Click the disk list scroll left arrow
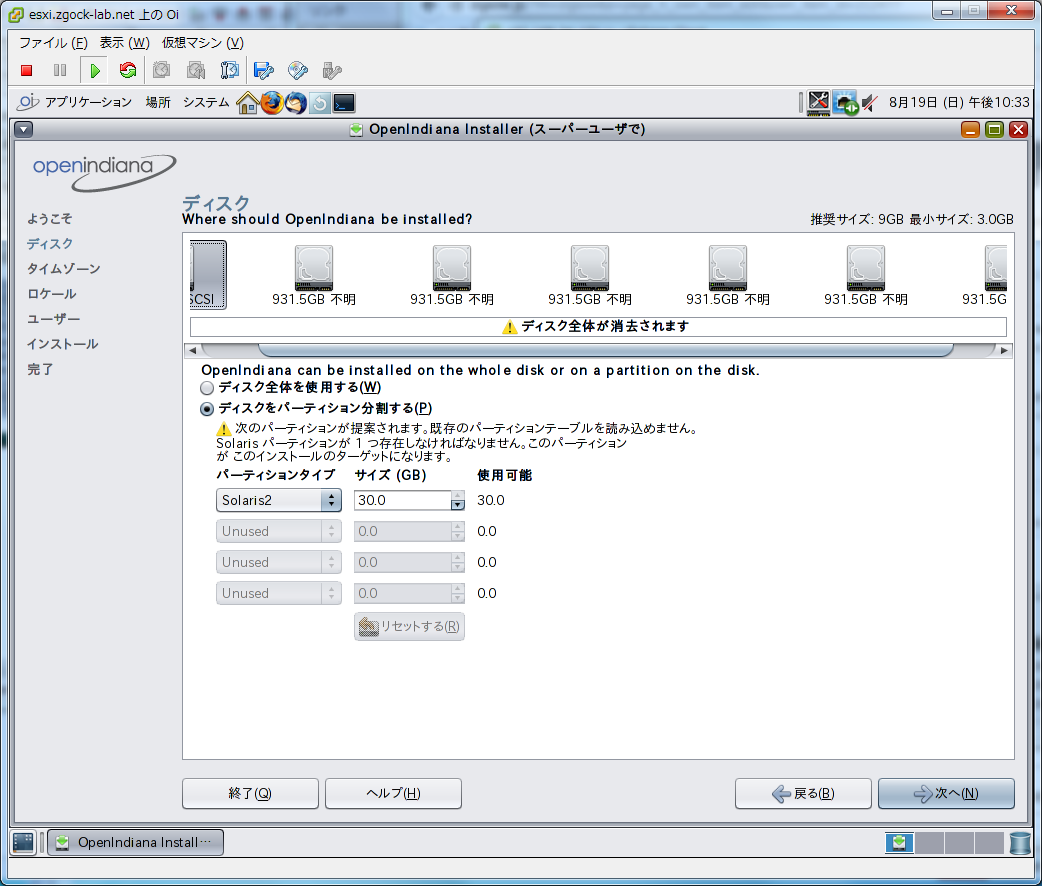 (192, 350)
